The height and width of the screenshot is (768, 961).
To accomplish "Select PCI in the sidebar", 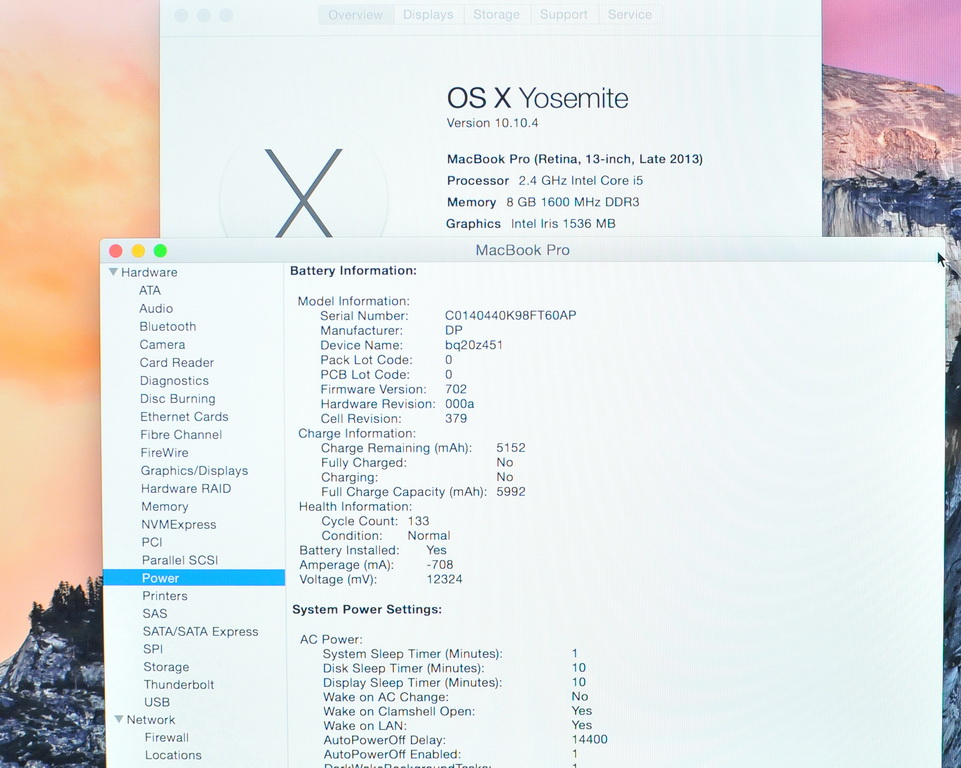I will point(152,542).
